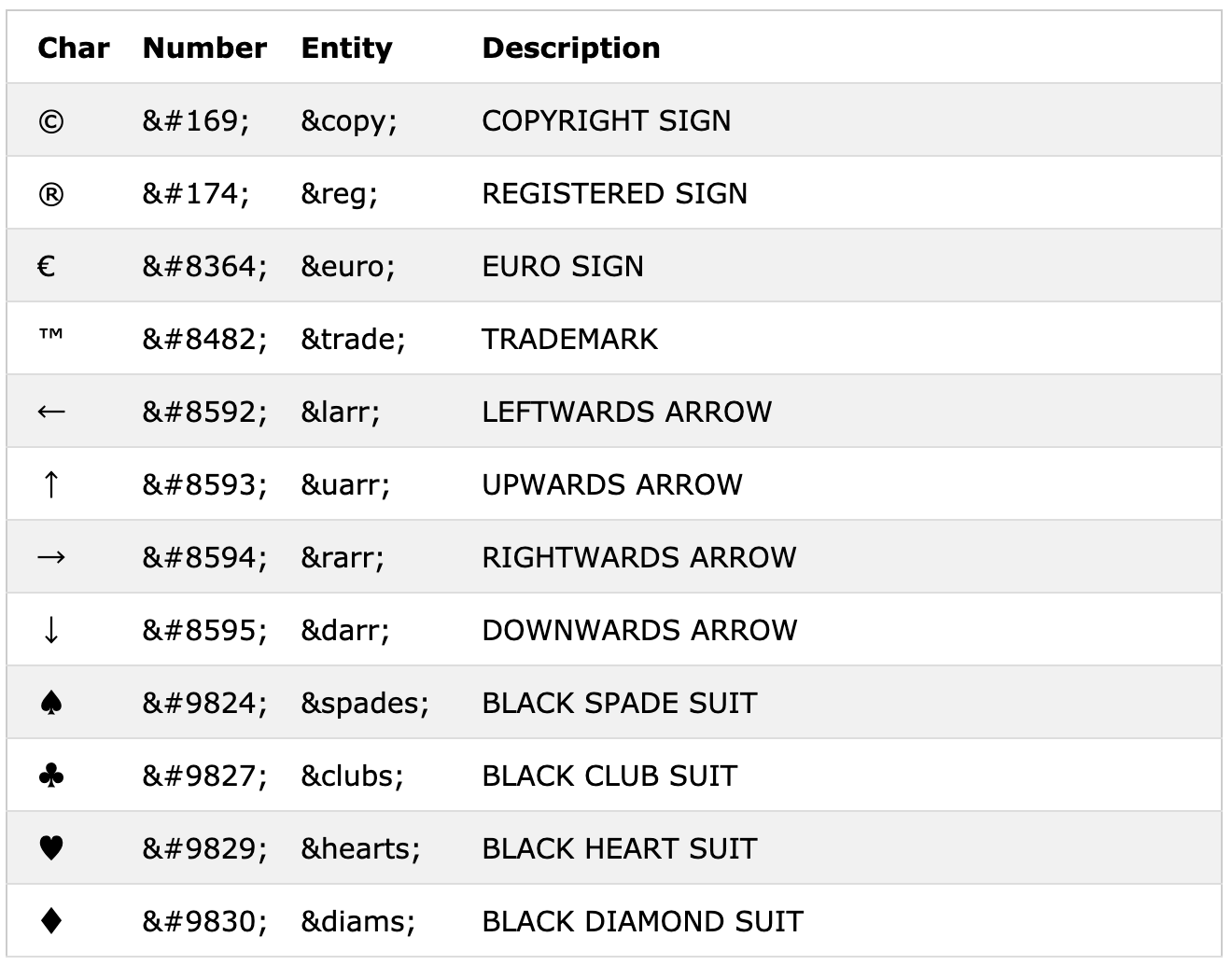Click the &copy; entity text

[349, 121]
